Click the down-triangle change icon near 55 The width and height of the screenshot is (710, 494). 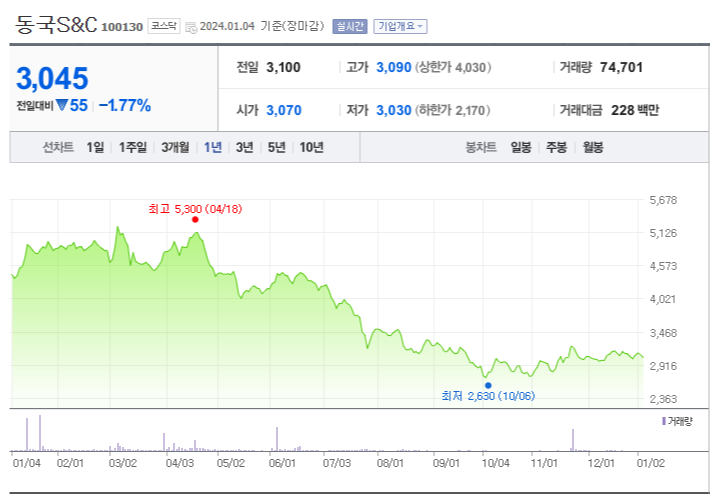click(x=62, y=106)
